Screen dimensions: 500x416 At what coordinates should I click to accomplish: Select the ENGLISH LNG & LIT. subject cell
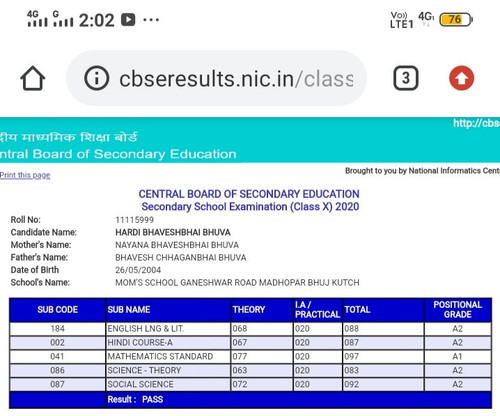(x=168, y=329)
